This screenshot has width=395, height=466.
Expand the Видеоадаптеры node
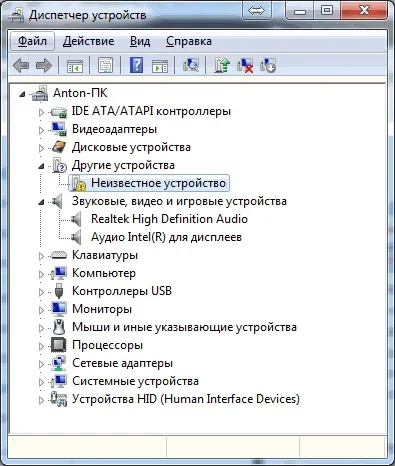[41, 130]
